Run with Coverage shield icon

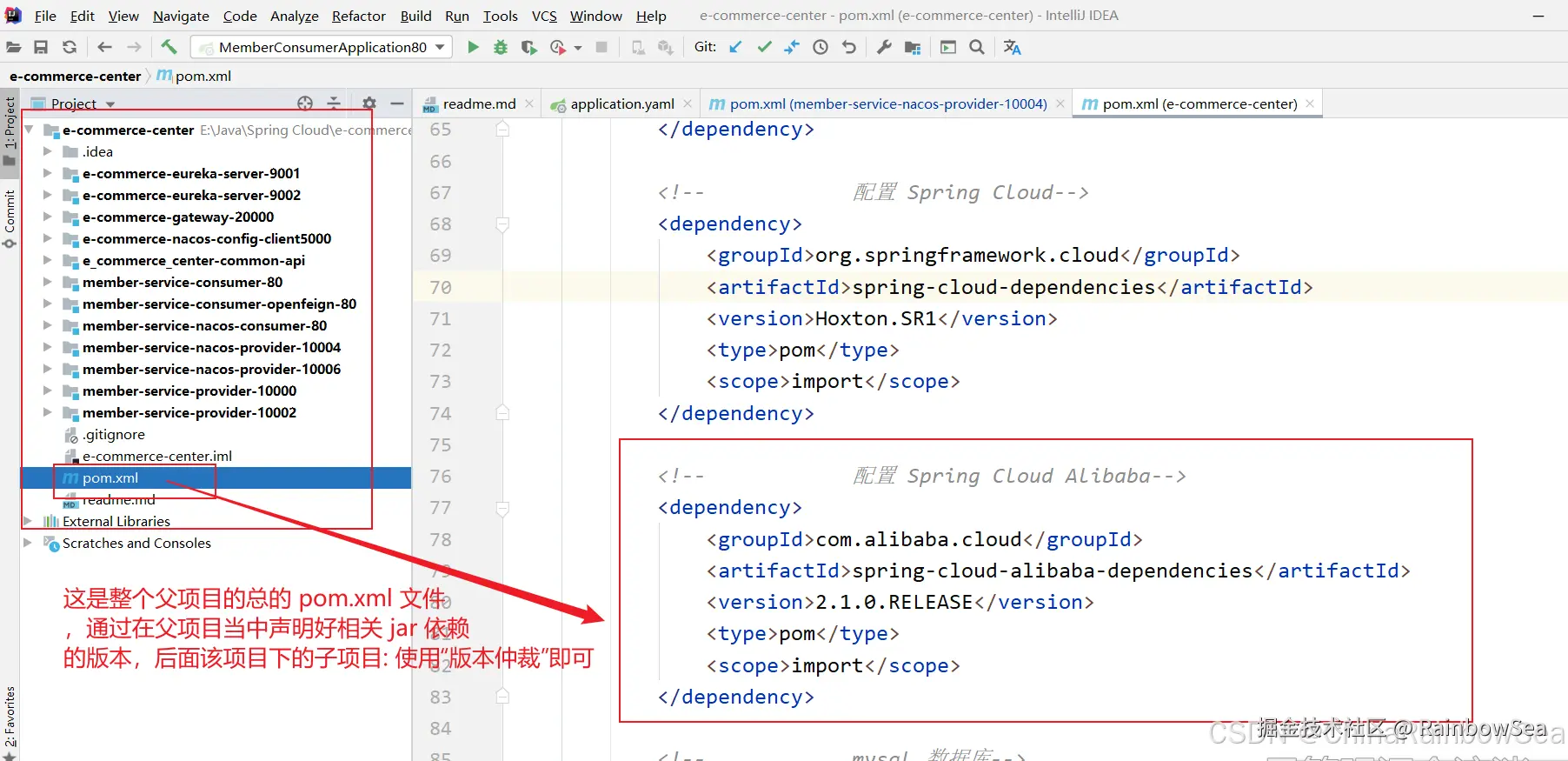point(528,47)
